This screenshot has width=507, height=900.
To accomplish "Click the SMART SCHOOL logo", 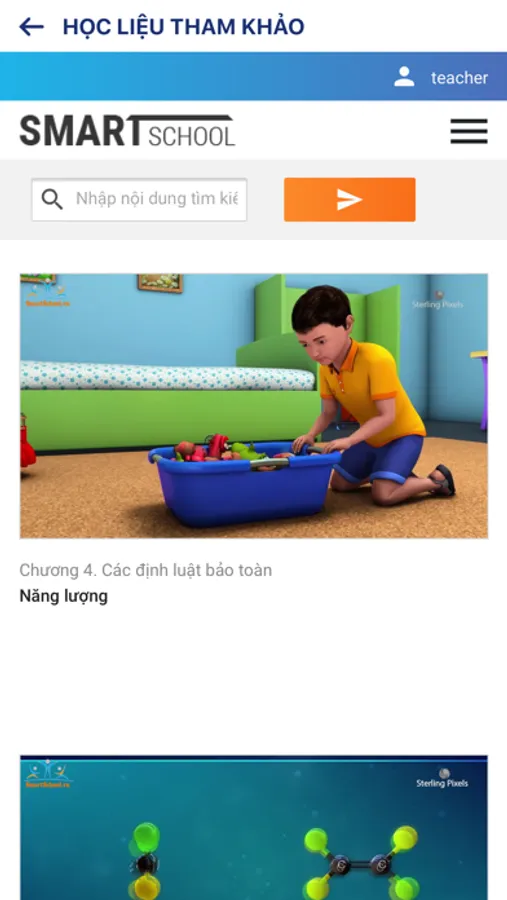I will pyautogui.click(x=127, y=130).
